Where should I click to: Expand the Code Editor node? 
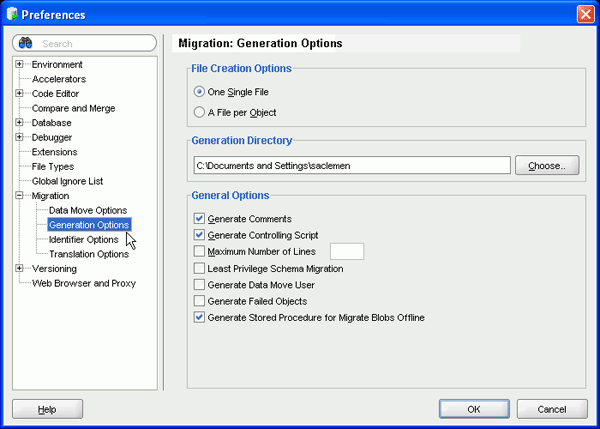pyautogui.click(x=20, y=94)
